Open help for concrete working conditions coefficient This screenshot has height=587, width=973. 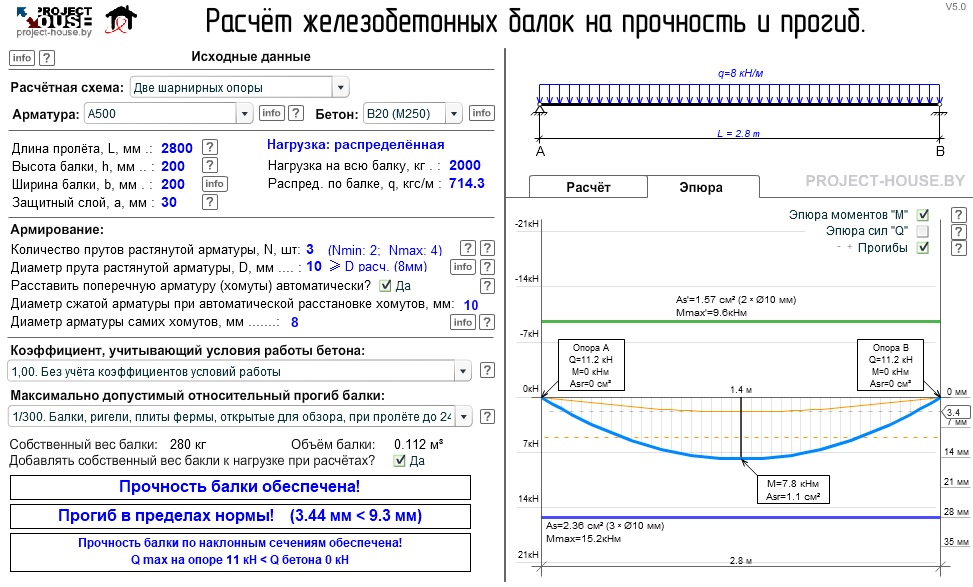[x=488, y=370]
